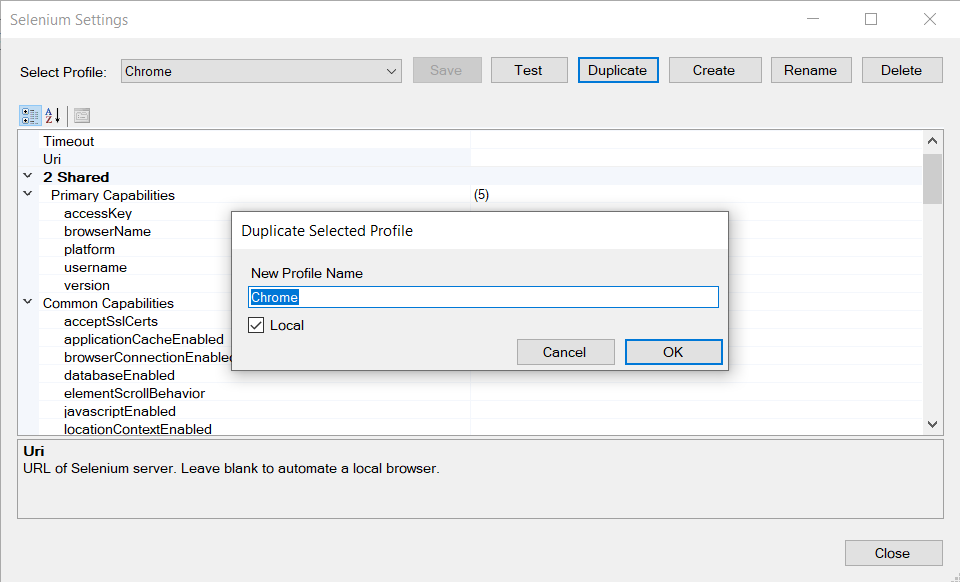
Task: Confirm duplicate with the OK button
Action: [x=673, y=352]
